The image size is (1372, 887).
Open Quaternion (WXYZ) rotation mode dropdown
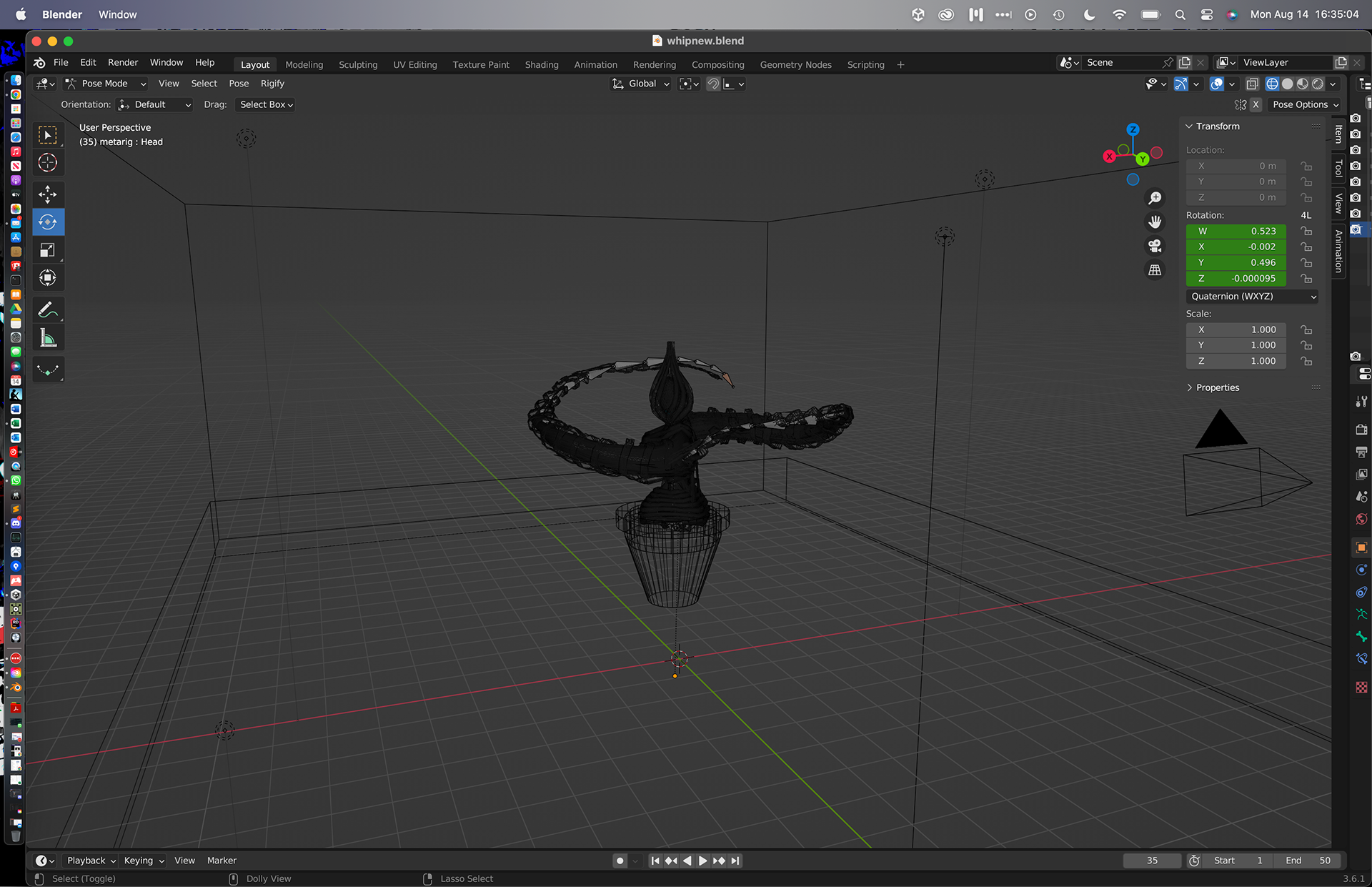pos(1252,296)
